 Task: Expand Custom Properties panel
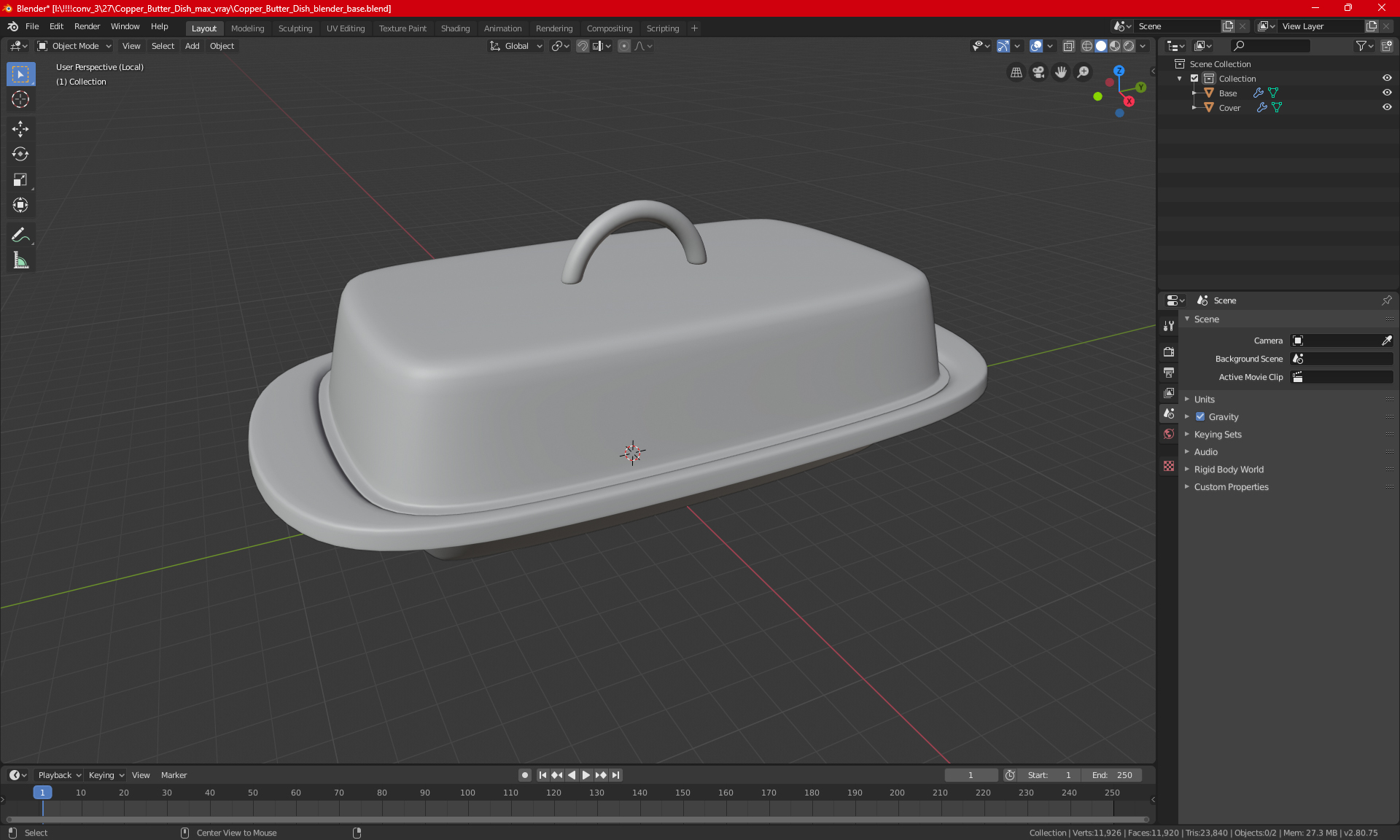point(1231,487)
